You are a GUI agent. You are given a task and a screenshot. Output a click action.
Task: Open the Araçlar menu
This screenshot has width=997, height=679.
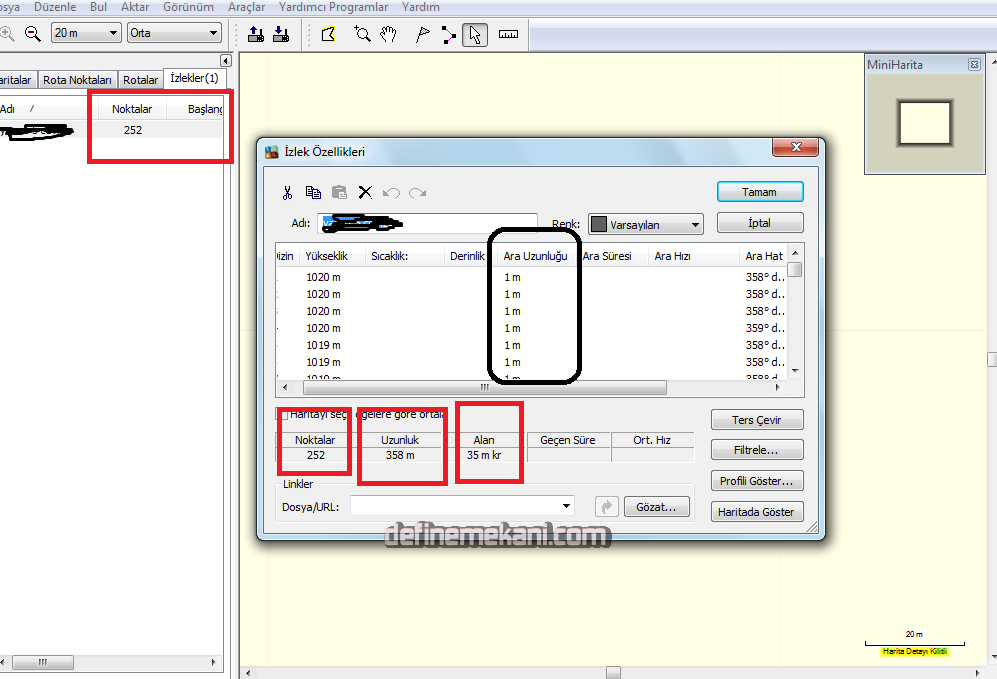click(x=246, y=7)
